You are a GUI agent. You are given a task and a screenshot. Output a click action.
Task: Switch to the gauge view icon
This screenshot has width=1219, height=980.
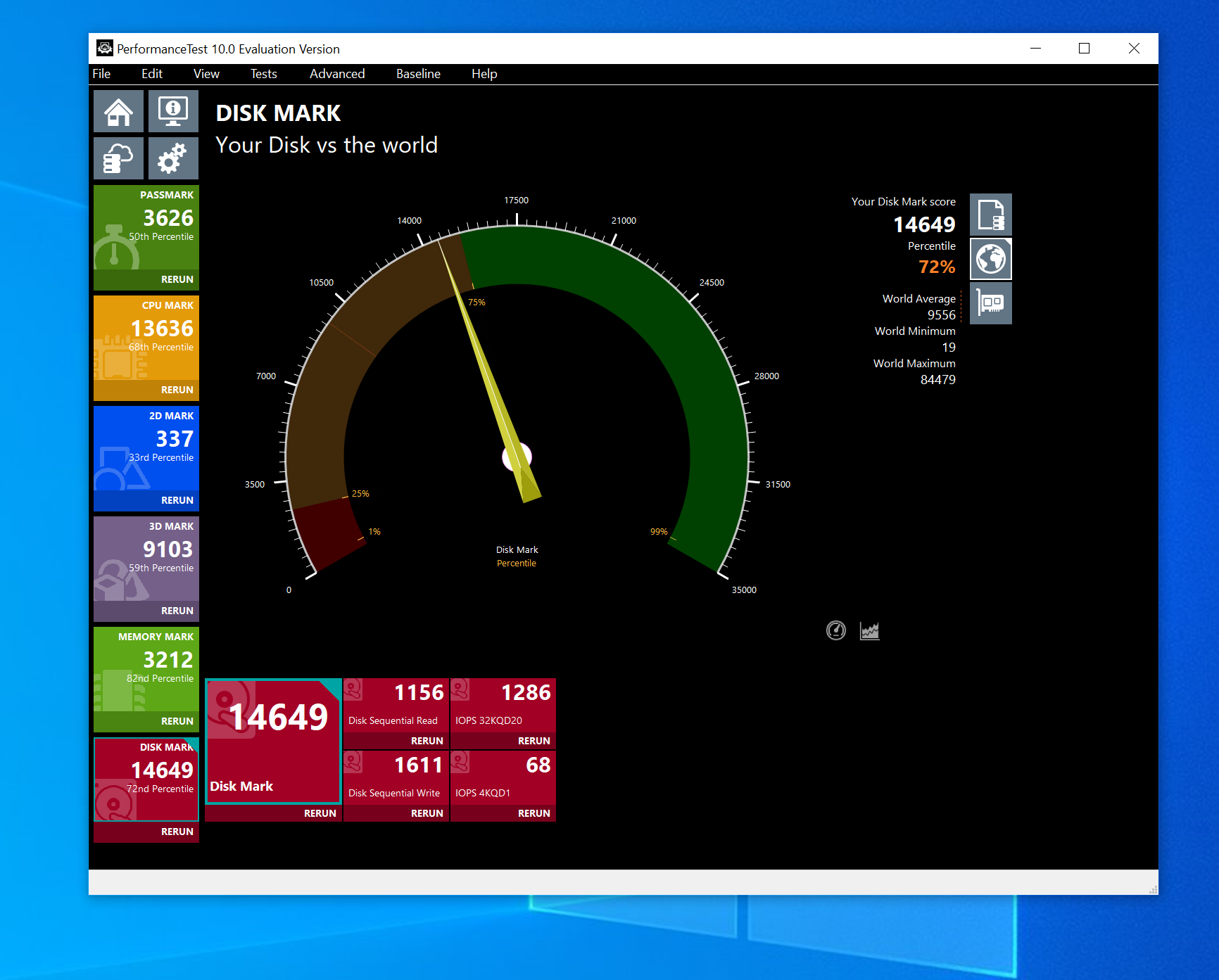point(836,630)
